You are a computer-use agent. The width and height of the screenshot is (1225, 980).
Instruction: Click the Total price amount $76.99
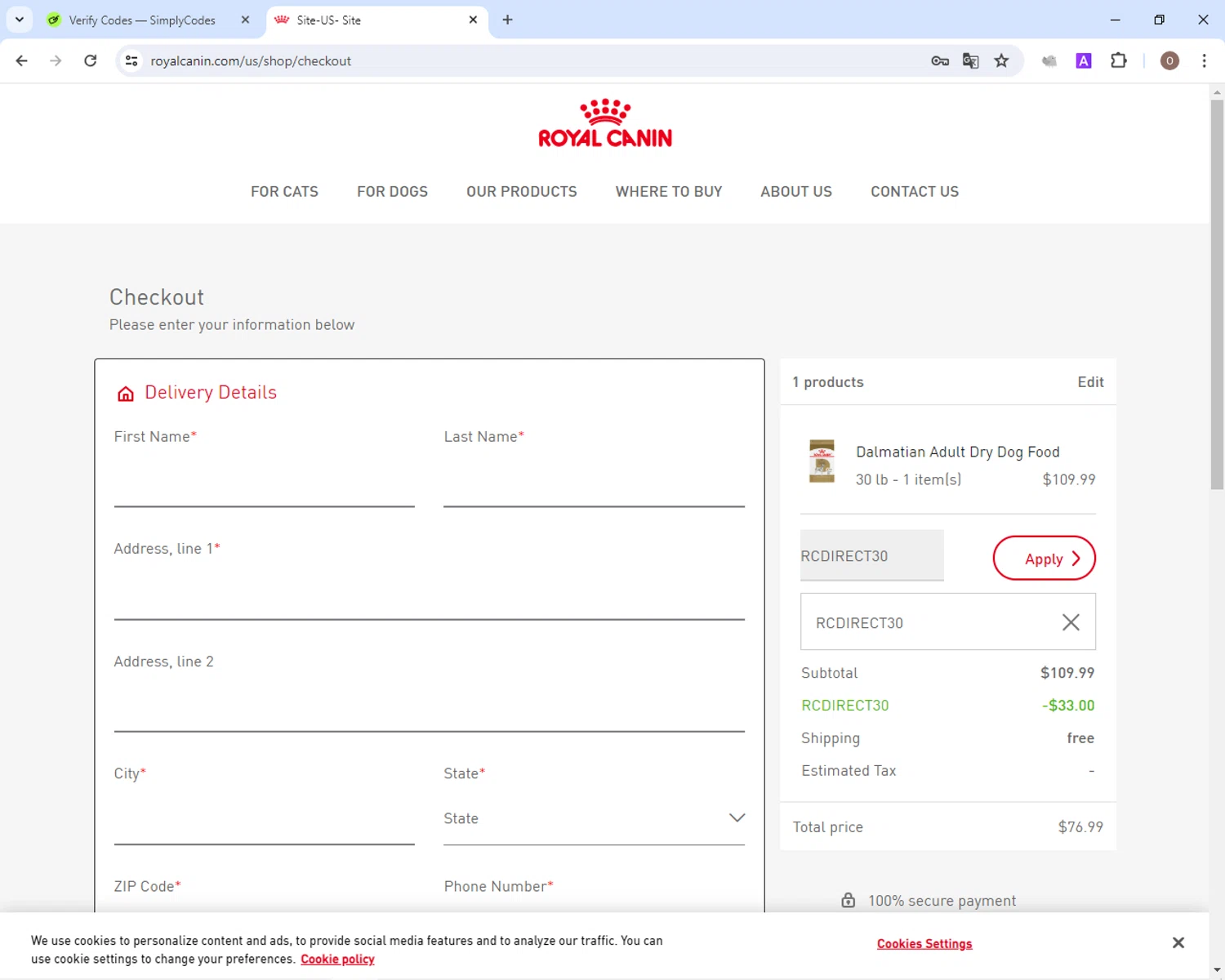tap(1080, 827)
